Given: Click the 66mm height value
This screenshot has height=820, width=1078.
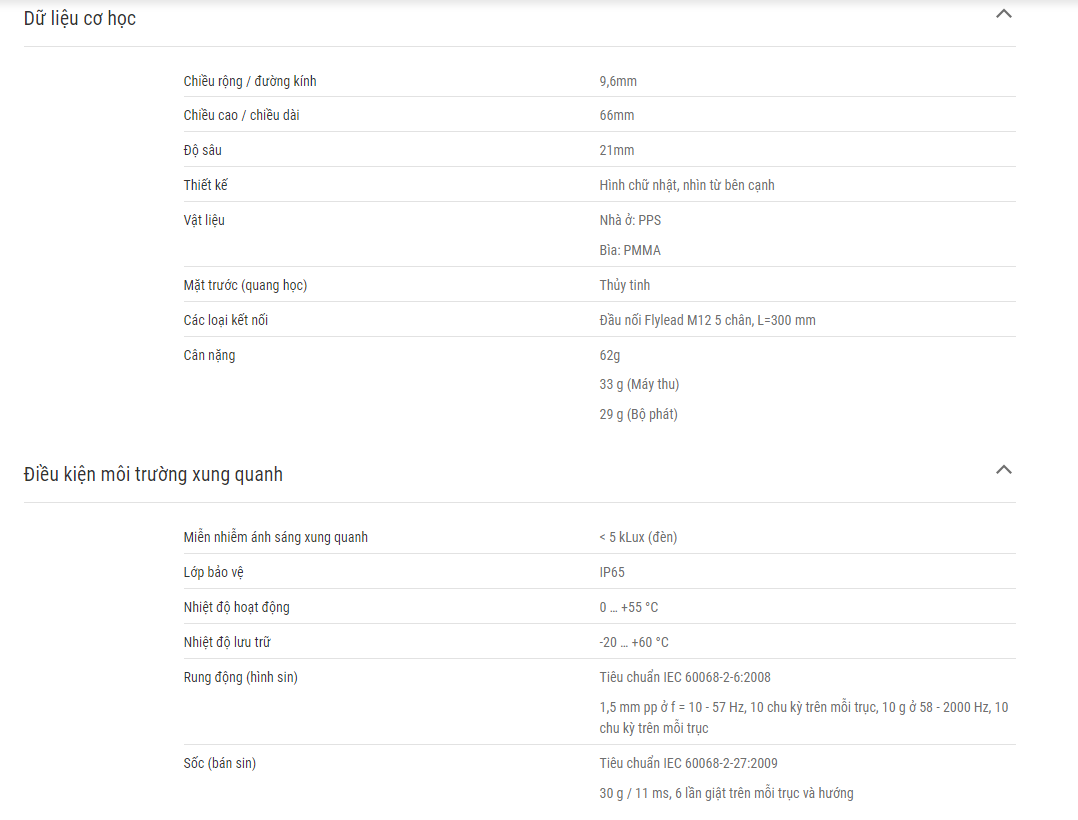Looking at the screenshot, I should click(x=617, y=115).
